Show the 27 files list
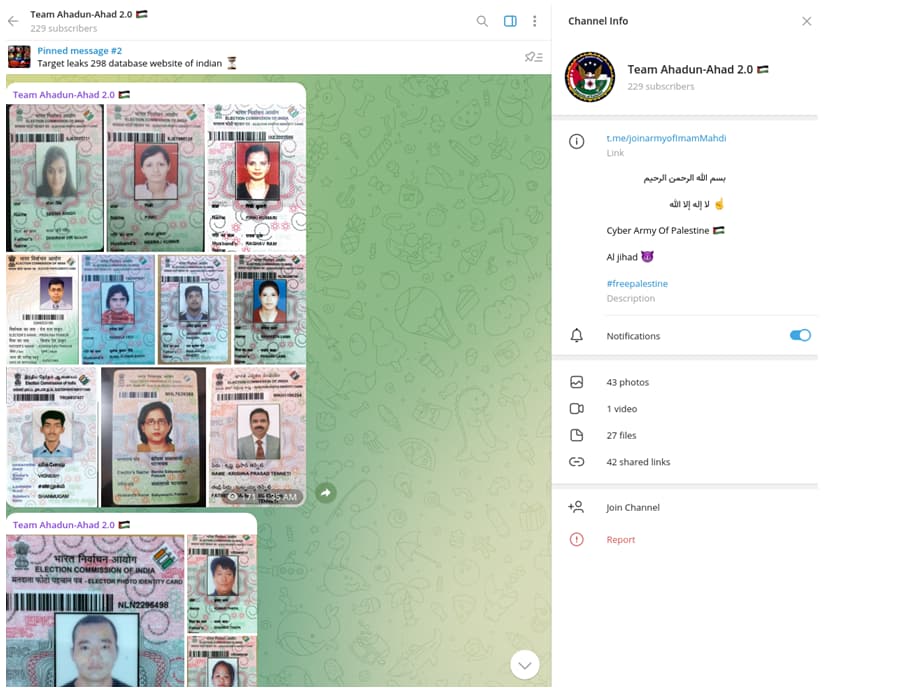 tap(621, 435)
